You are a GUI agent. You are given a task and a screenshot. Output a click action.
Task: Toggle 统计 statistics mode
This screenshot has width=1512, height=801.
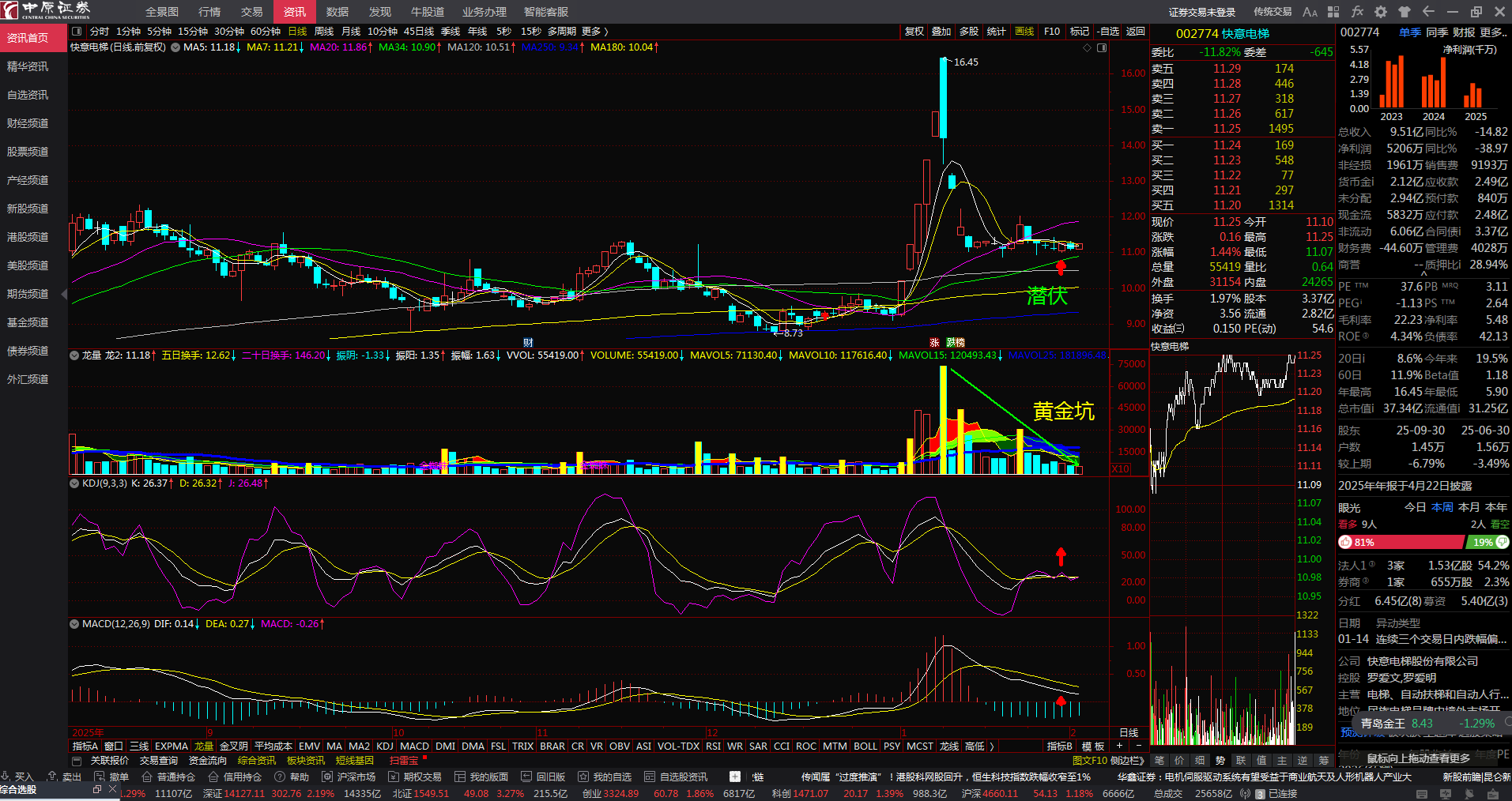pyautogui.click(x=997, y=32)
